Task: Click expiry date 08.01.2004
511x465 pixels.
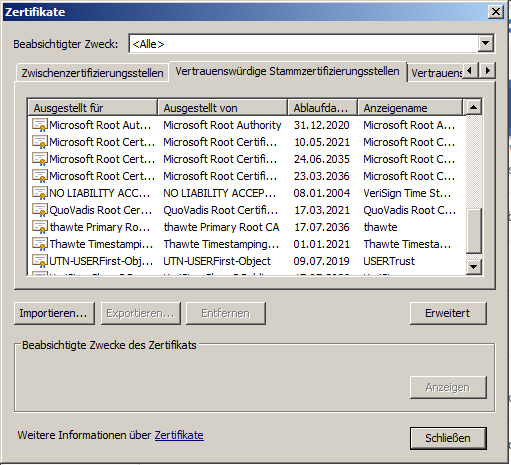Action: pos(322,193)
